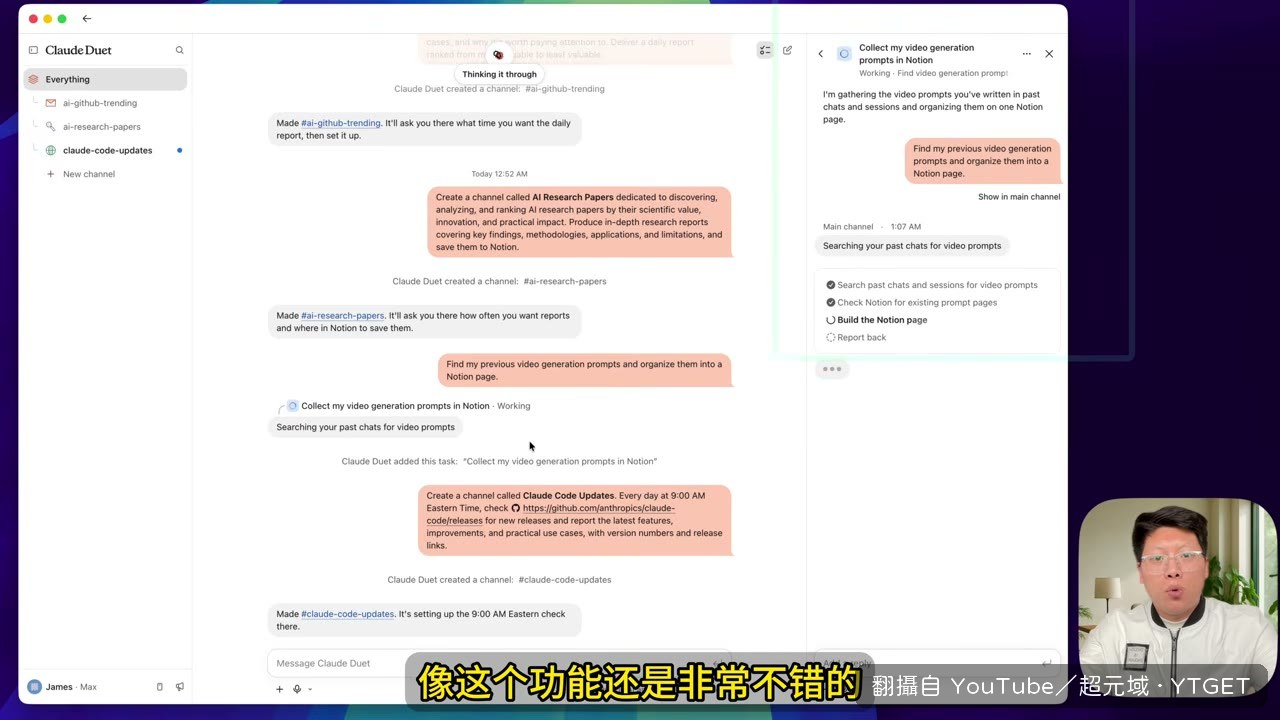The height and width of the screenshot is (720, 1280).
Task: Click the clipboard icon next to James Max
Action: tap(160, 687)
